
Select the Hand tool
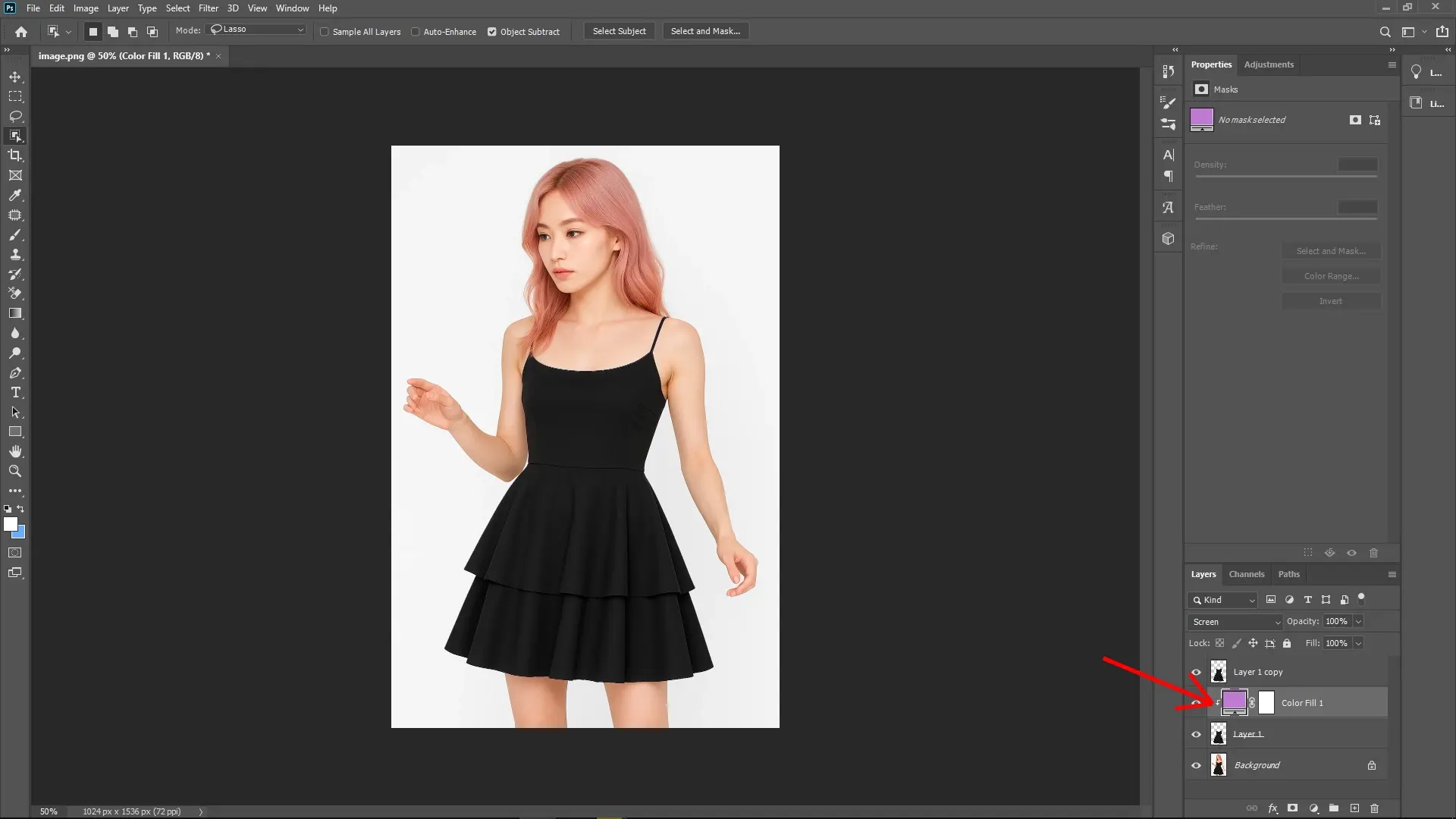click(15, 450)
